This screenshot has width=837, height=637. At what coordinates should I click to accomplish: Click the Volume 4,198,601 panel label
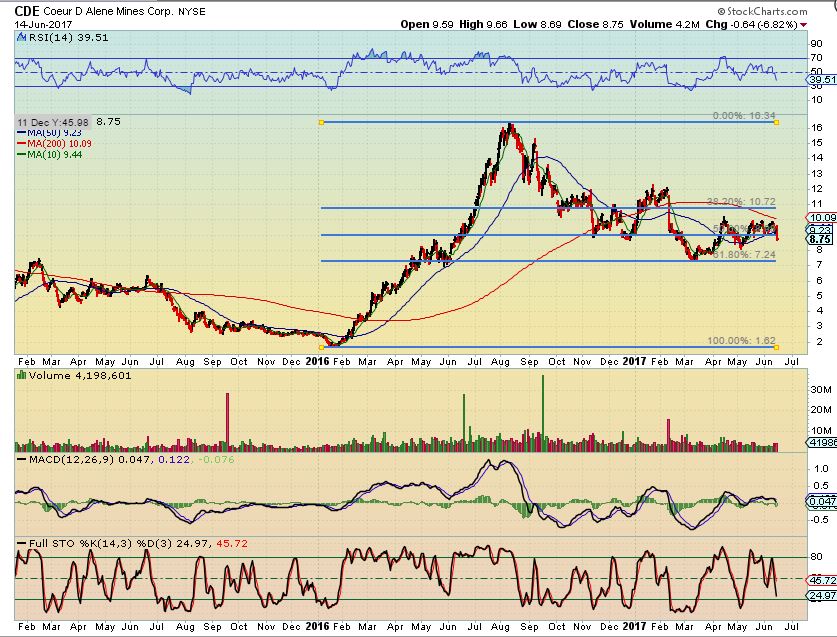tap(64, 375)
